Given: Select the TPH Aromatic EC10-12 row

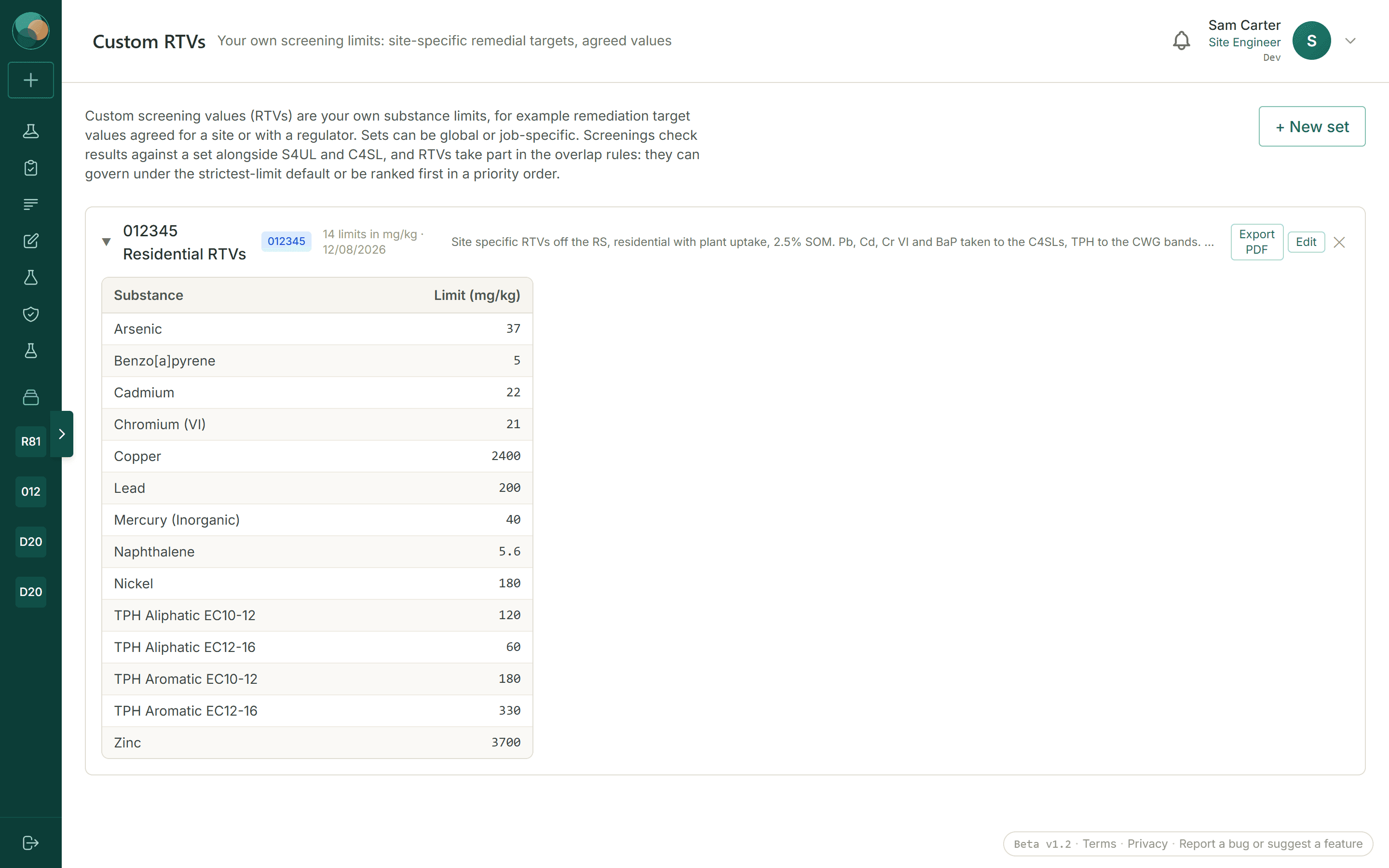Looking at the screenshot, I should point(317,679).
